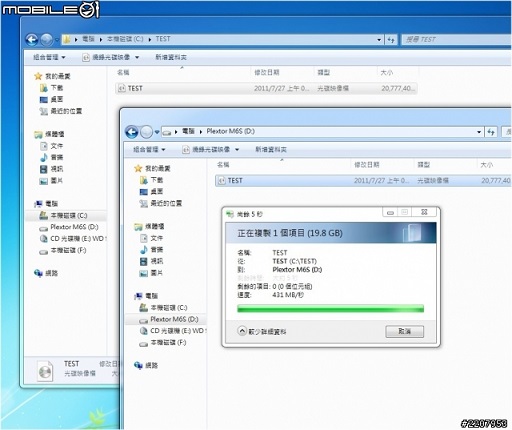
Task: Expand address bar dropdown in TEST window
Action: [379, 40]
